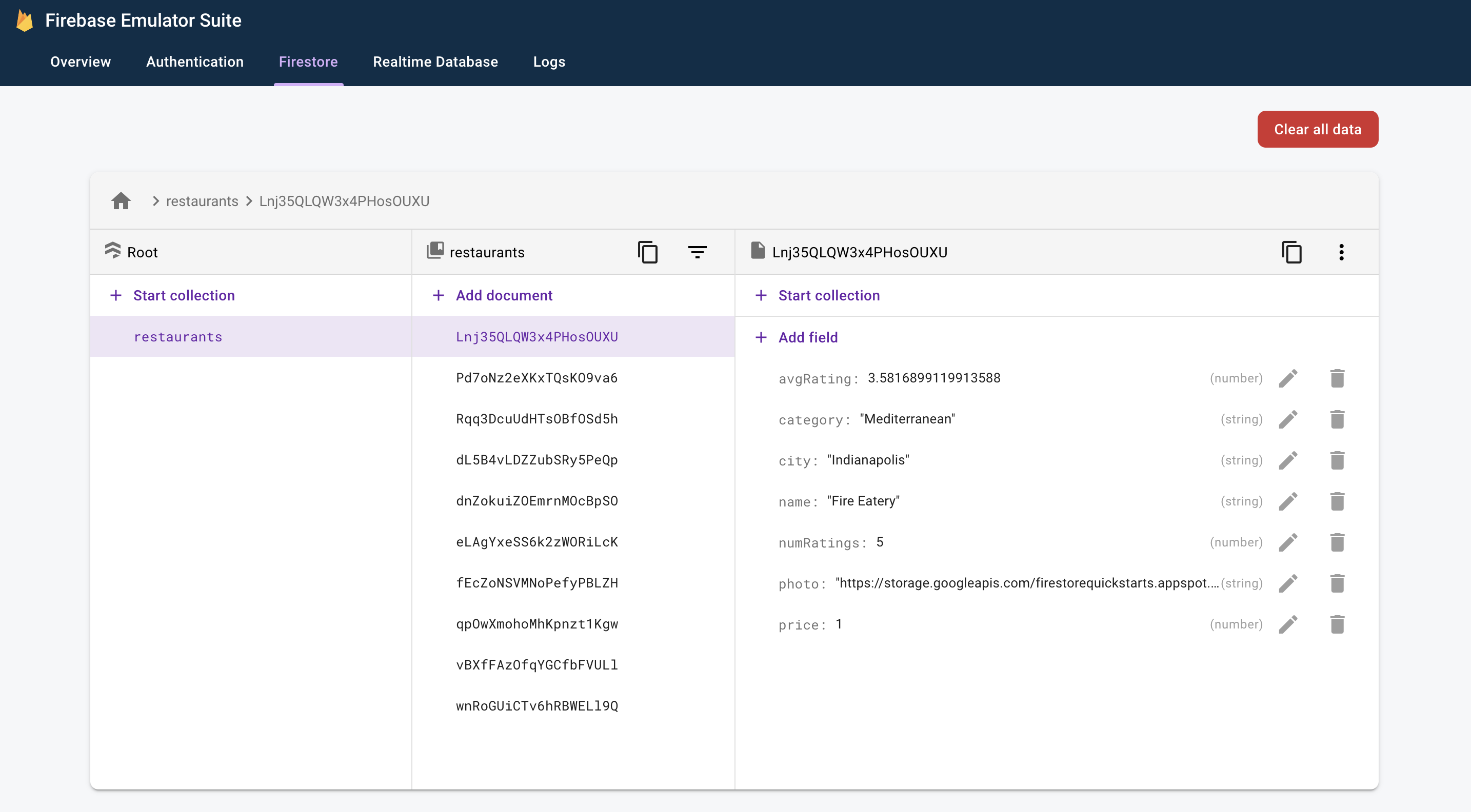Click the filter icon on restaurants panel
Image resolution: width=1471 pixels, height=812 pixels.
click(x=698, y=252)
